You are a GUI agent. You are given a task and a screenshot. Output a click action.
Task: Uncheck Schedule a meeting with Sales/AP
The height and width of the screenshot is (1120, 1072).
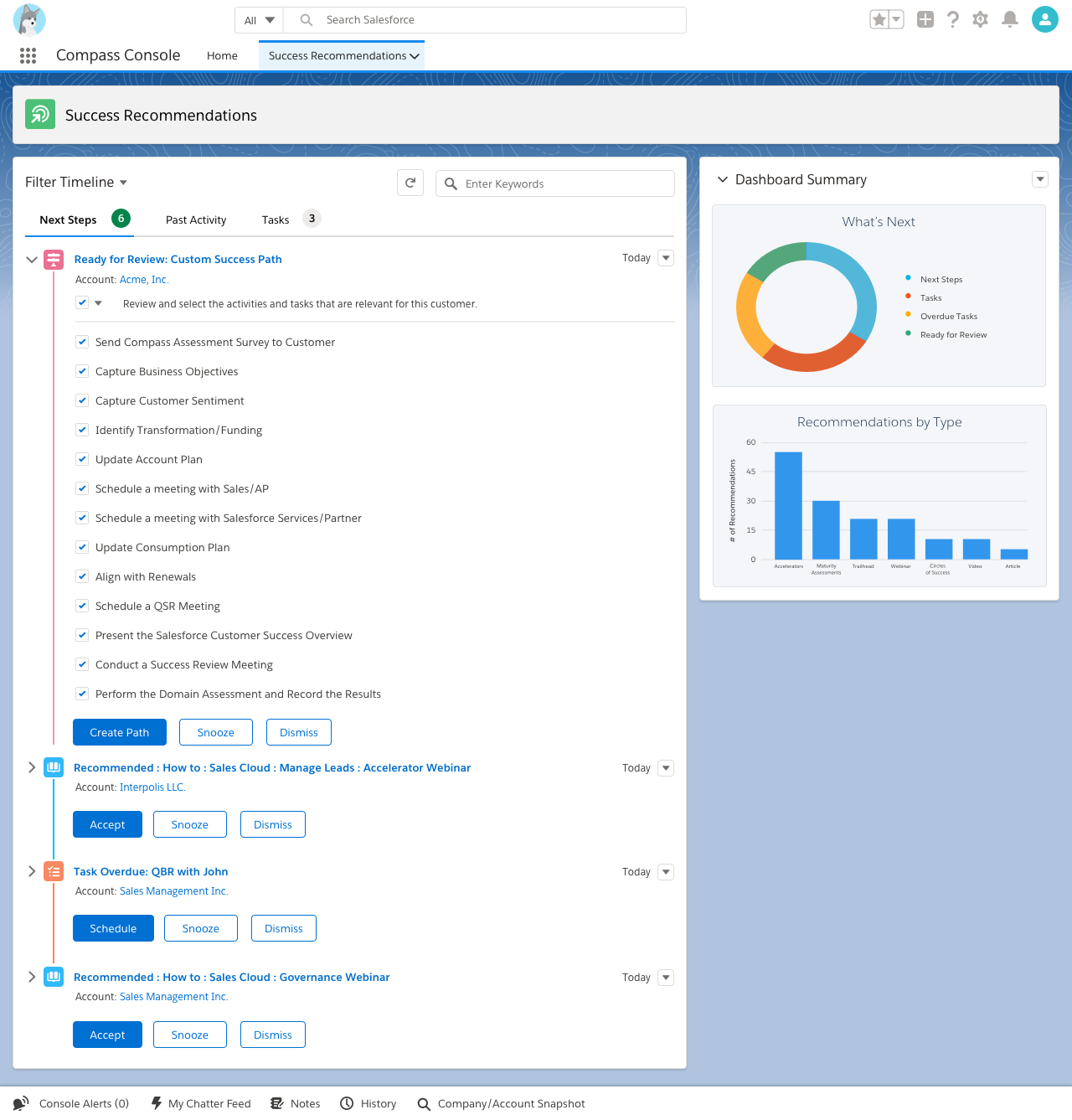coord(82,488)
